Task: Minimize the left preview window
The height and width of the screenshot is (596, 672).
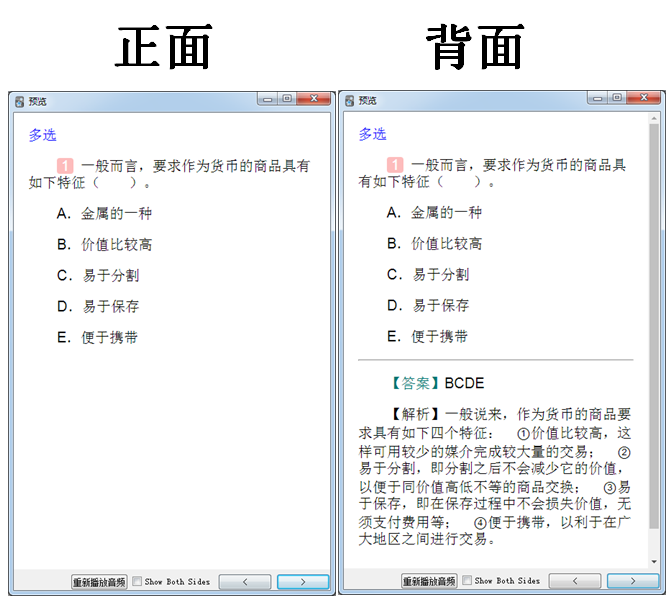Action: click(x=267, y=99)
